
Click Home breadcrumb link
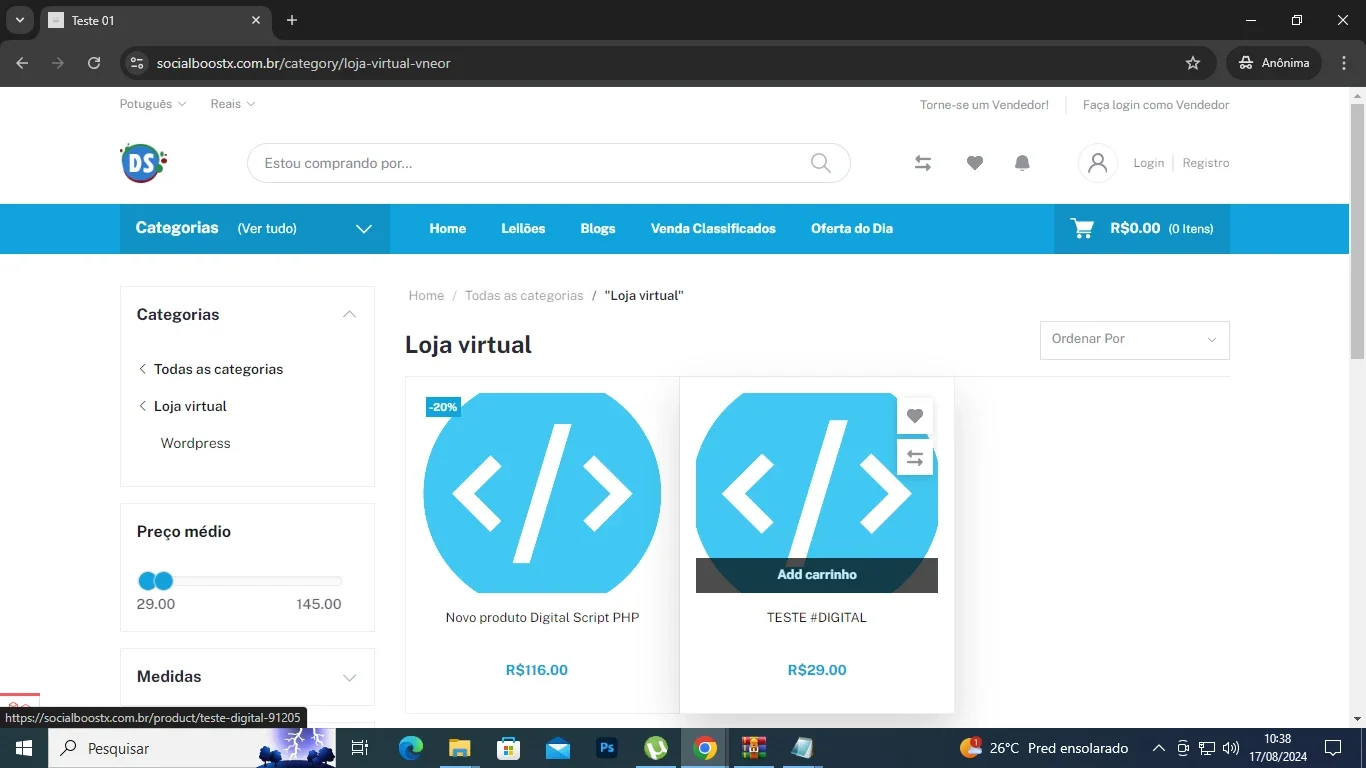[426, 295]
